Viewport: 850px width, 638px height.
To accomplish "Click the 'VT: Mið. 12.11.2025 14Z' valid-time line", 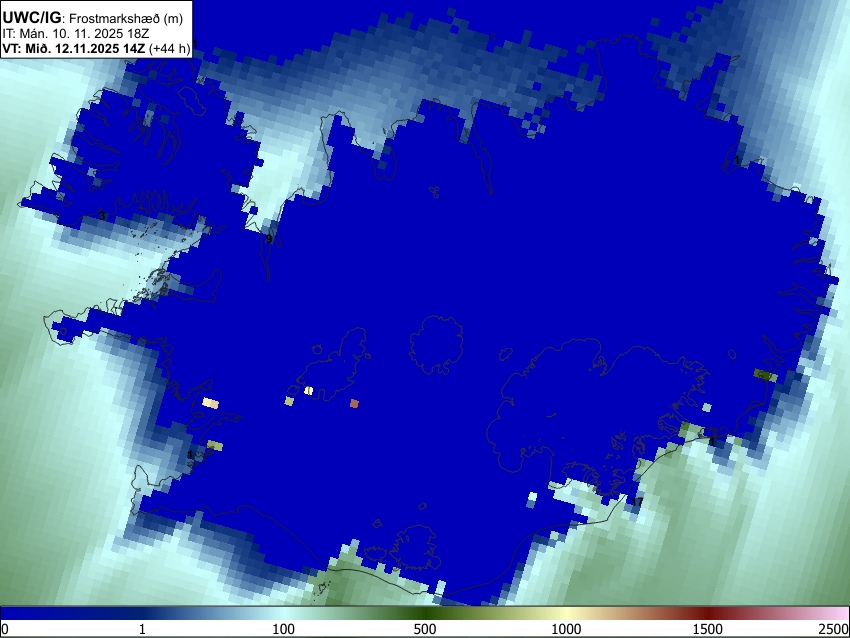I will tap(74, 48).
